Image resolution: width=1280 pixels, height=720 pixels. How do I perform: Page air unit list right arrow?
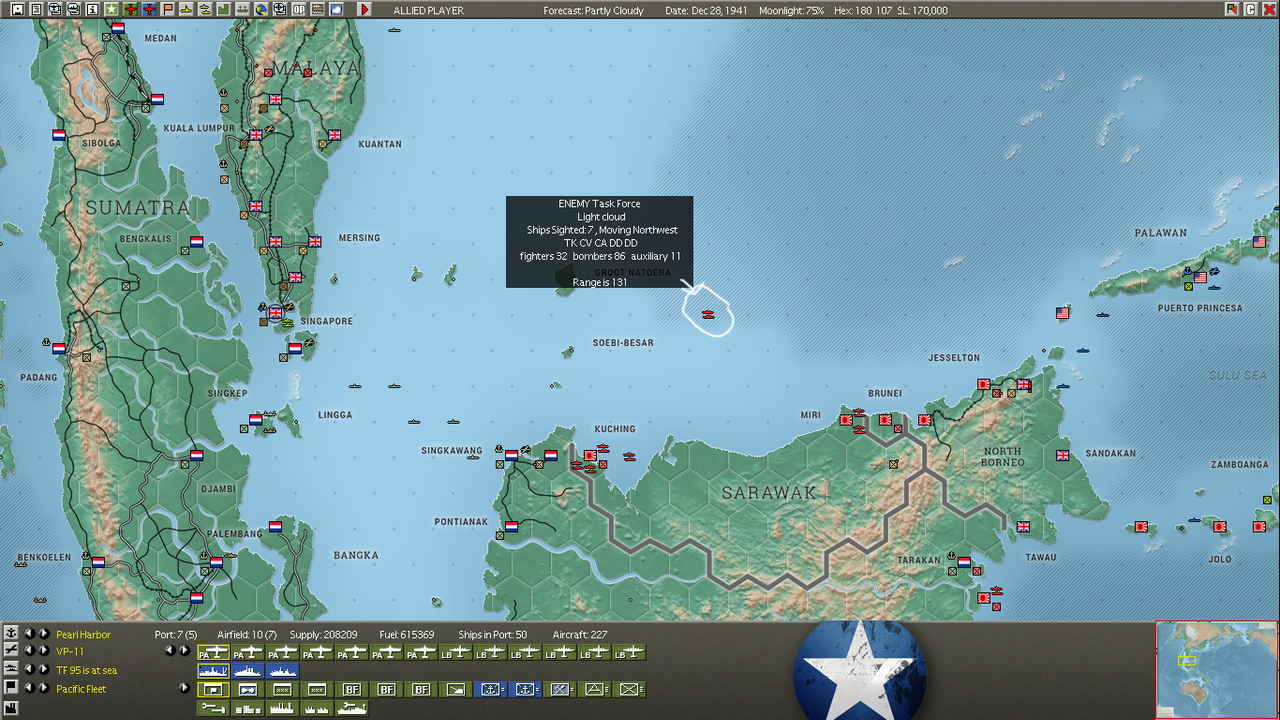pos(184,650)
